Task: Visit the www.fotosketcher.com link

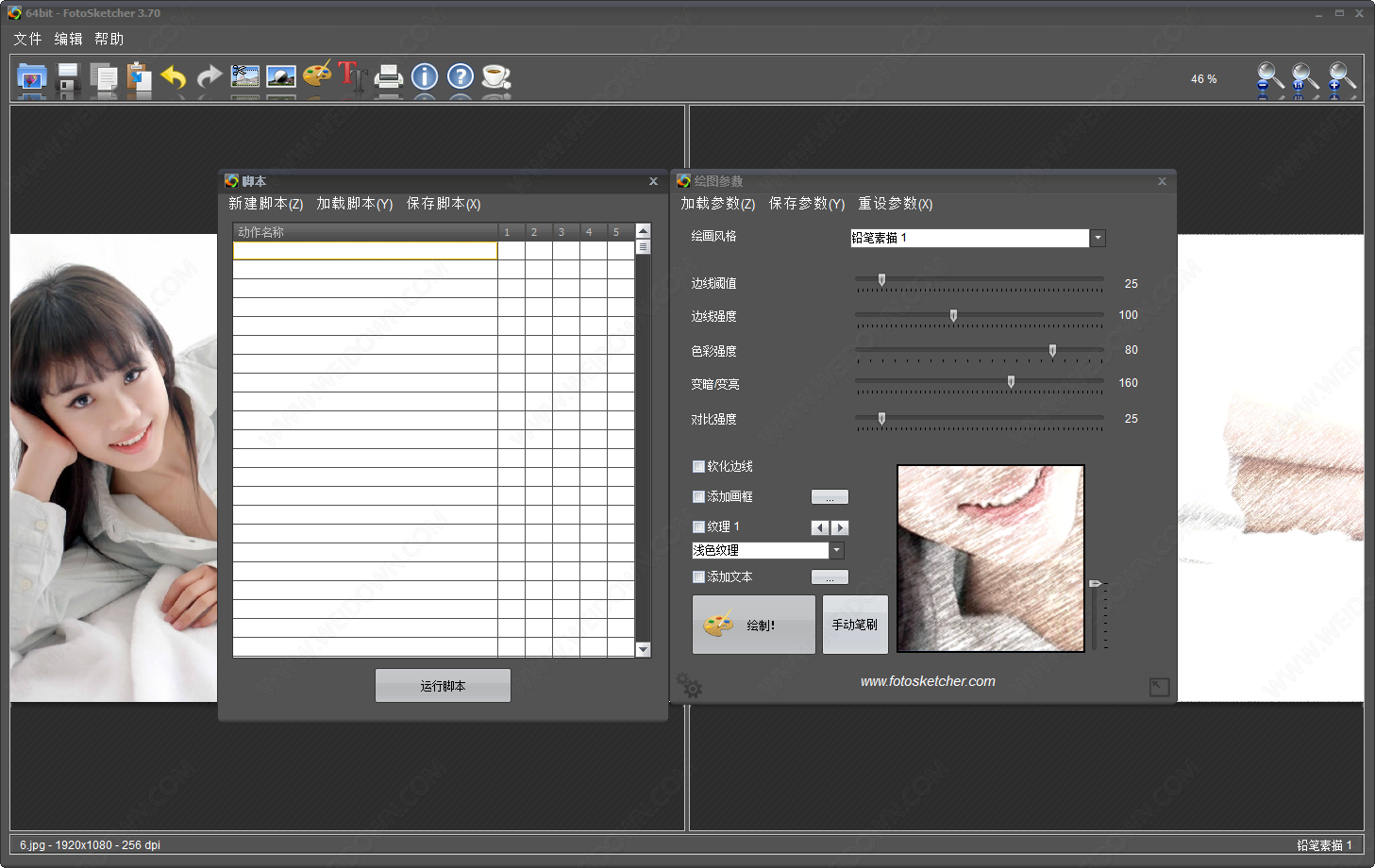Action: pos(928,681)
